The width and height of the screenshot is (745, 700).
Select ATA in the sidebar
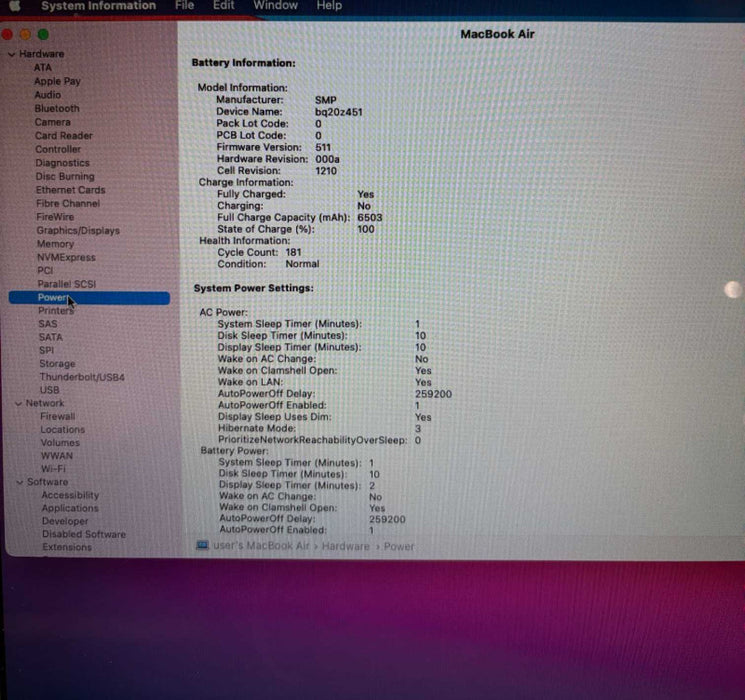point(42,67)
